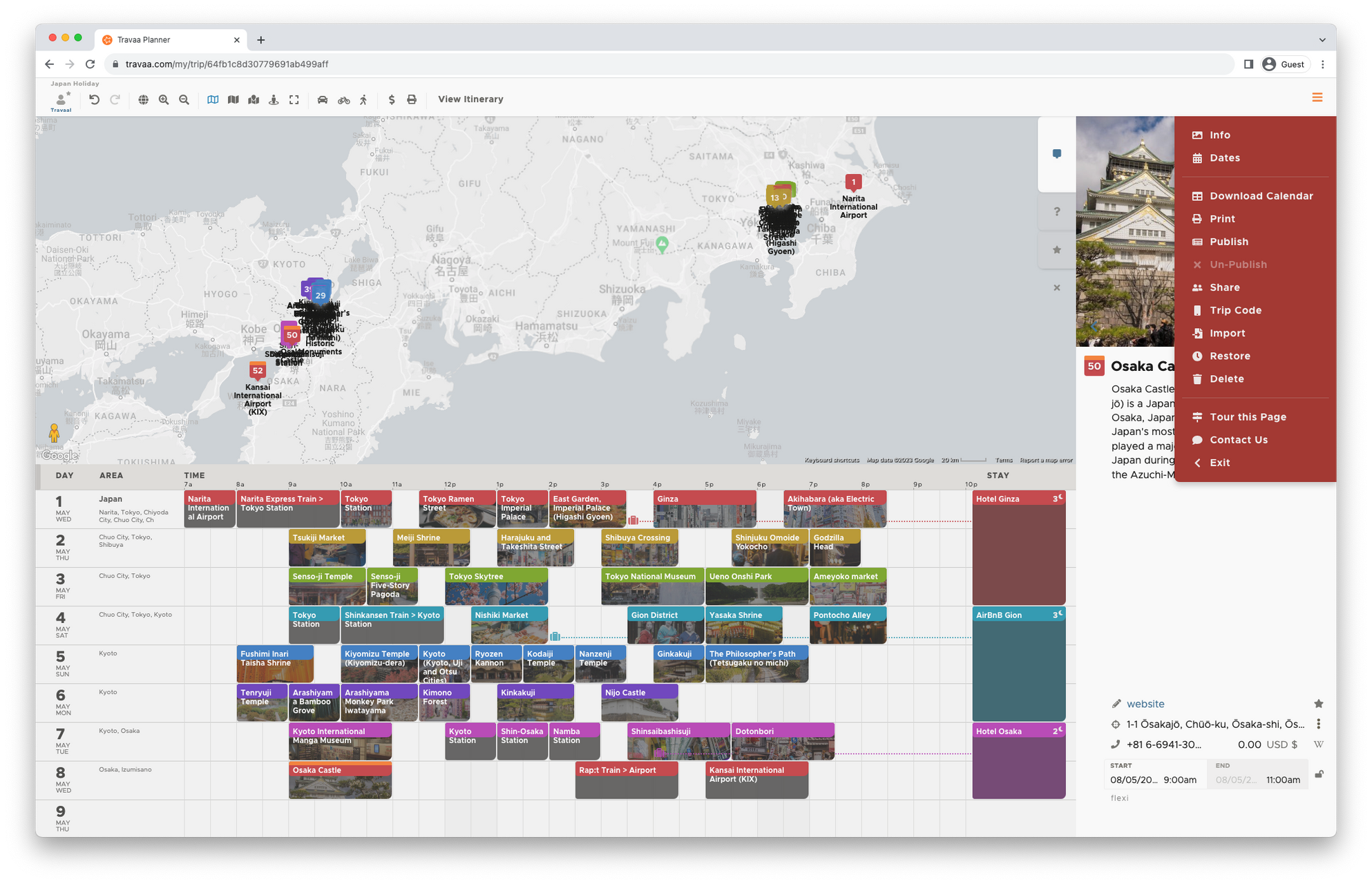Open three-dot menu beside the address
Screen dimensions: 1372x884
click(1318, 724)
